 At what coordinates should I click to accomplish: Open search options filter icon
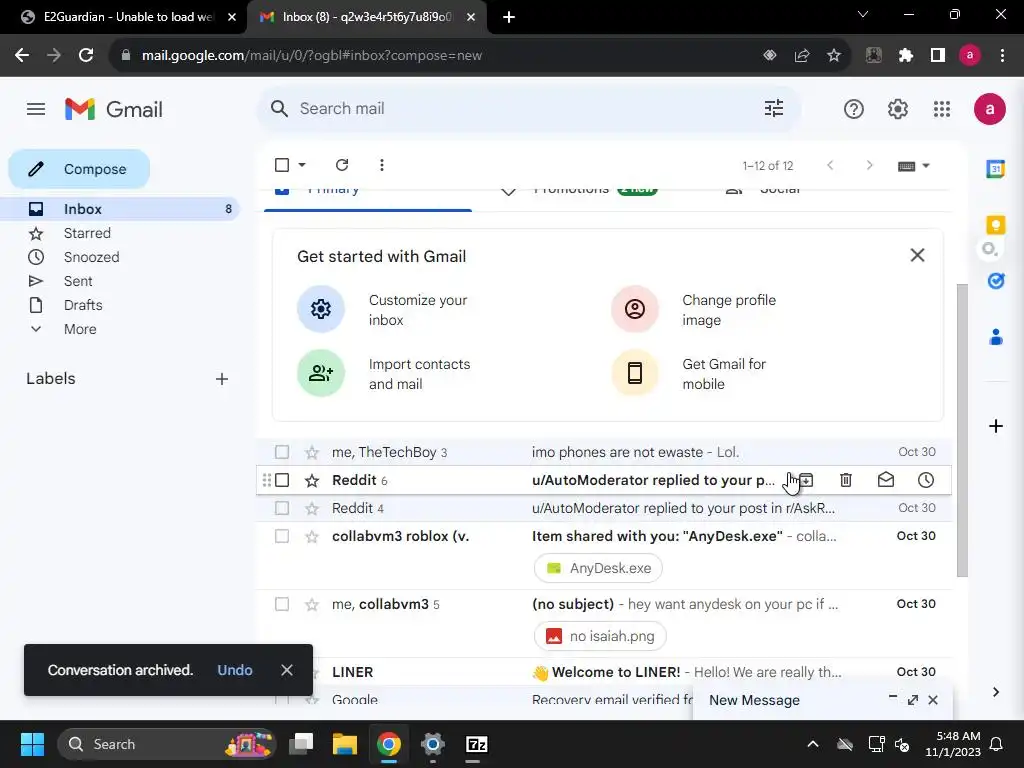(x=774, y=108)
